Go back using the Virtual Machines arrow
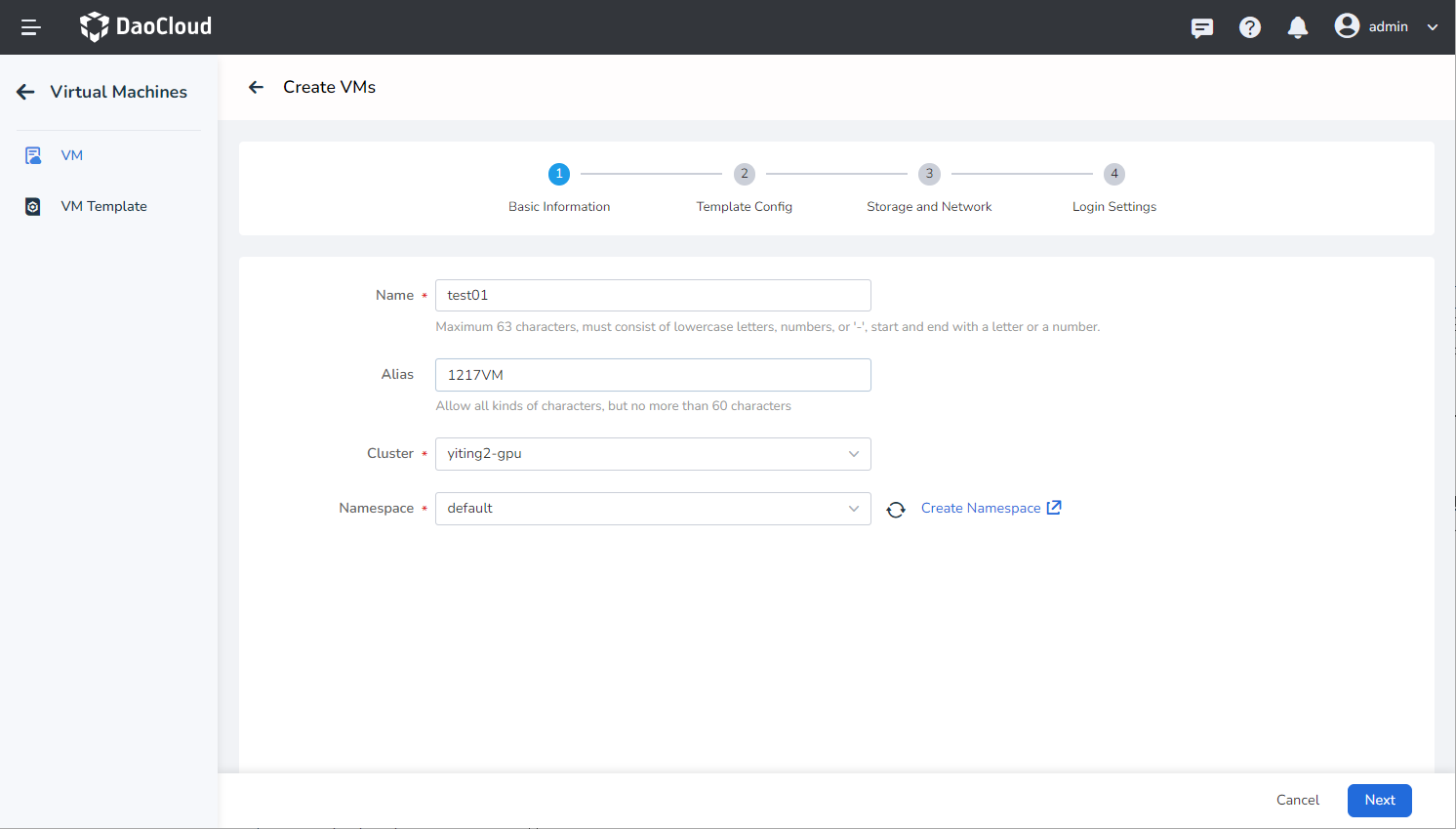This screenshot has height=829, width=1456. pos(26,92)
